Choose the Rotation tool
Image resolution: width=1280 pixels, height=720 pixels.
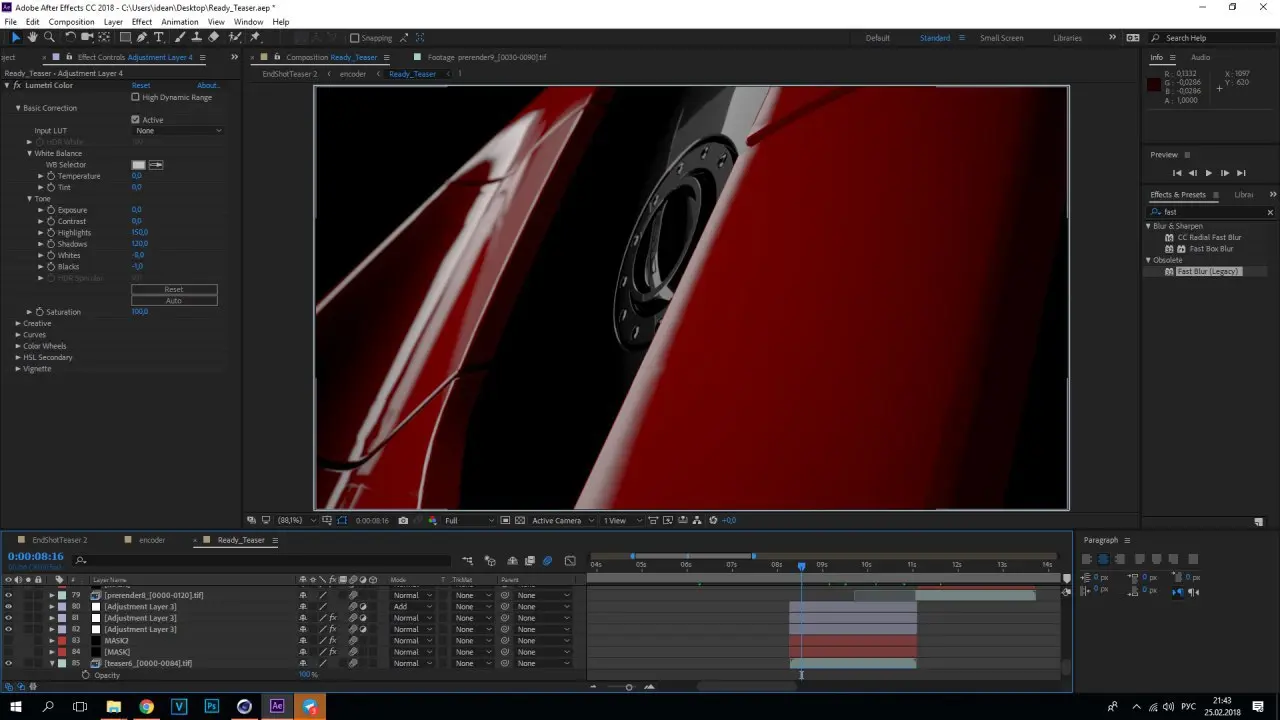pos(70,37)
